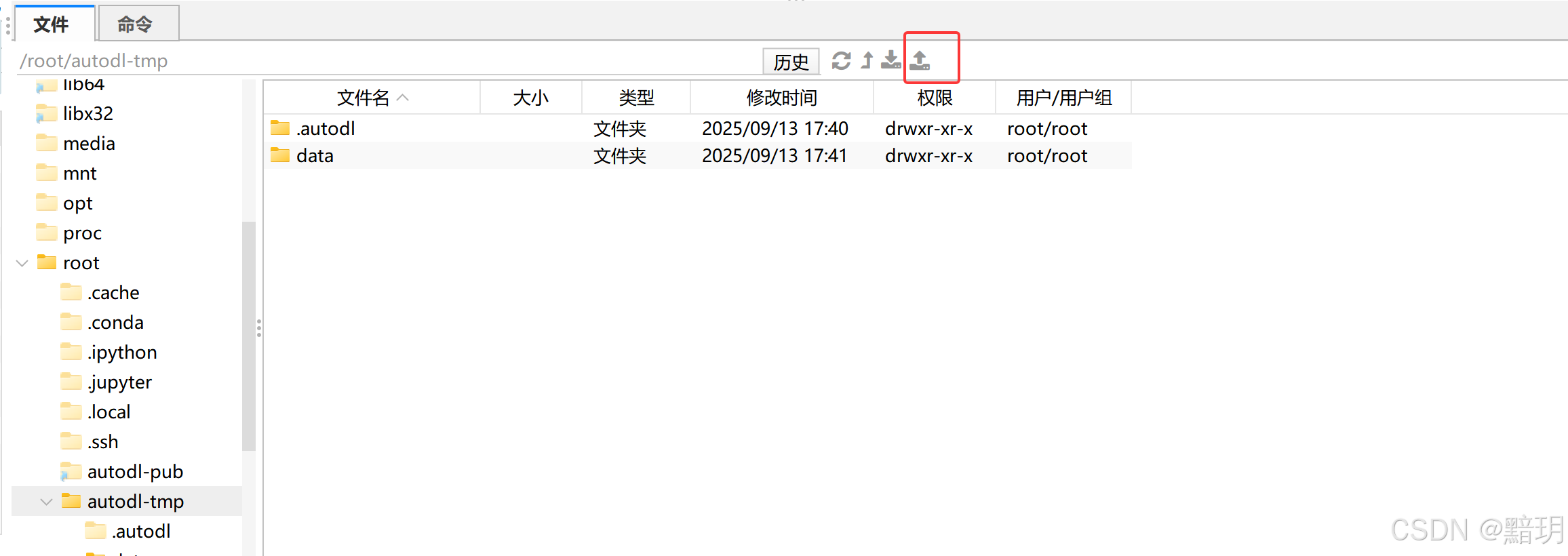Select .ipython in the folder tree

(122, 353)
